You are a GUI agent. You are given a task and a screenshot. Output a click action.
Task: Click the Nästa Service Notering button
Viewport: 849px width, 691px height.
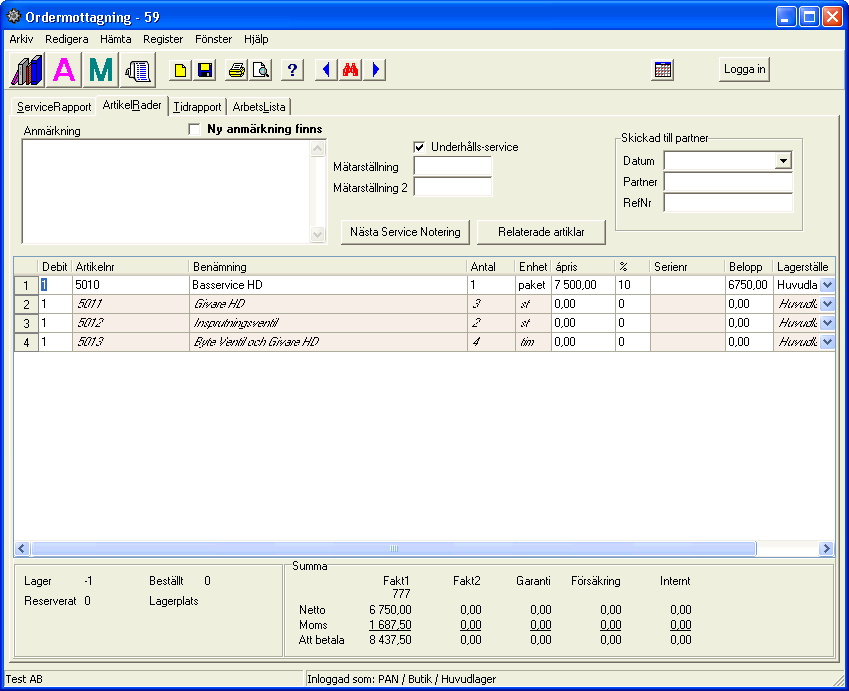(x=405, y=232)
